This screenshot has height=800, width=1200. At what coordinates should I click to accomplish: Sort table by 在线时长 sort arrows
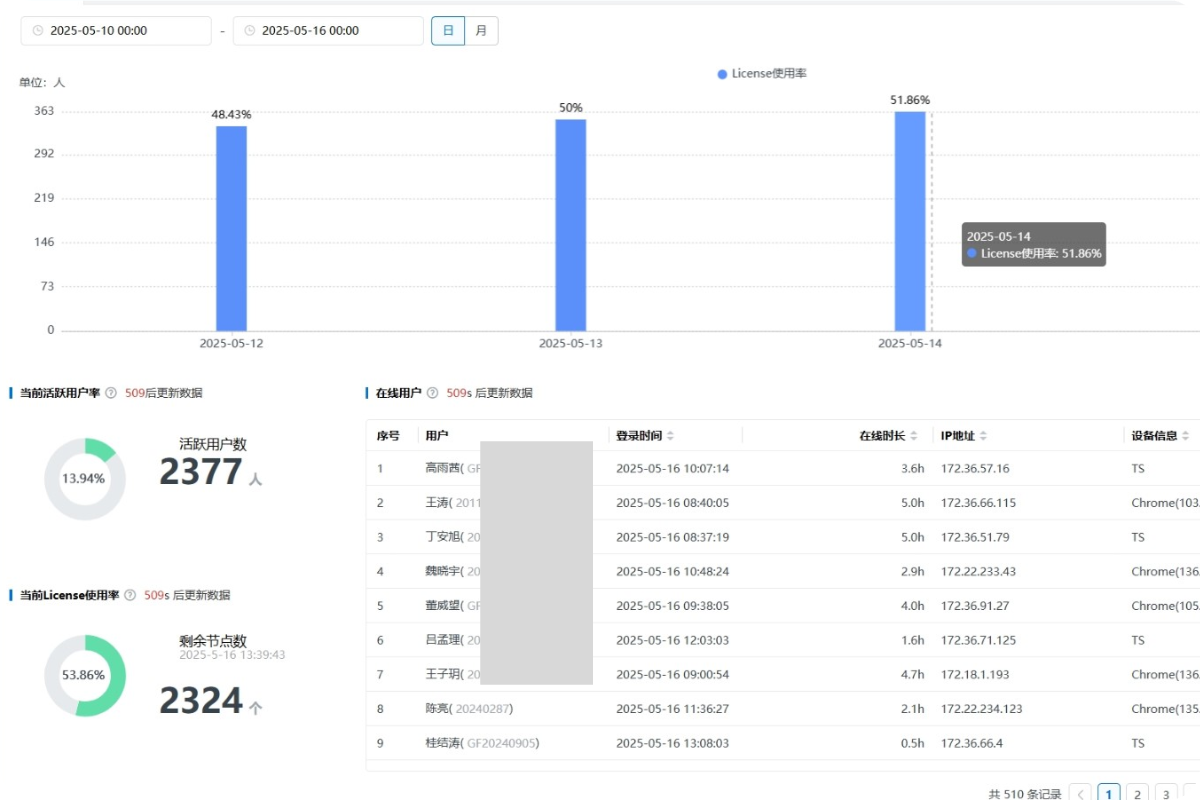pyautogui.click(x=913, y=436)
